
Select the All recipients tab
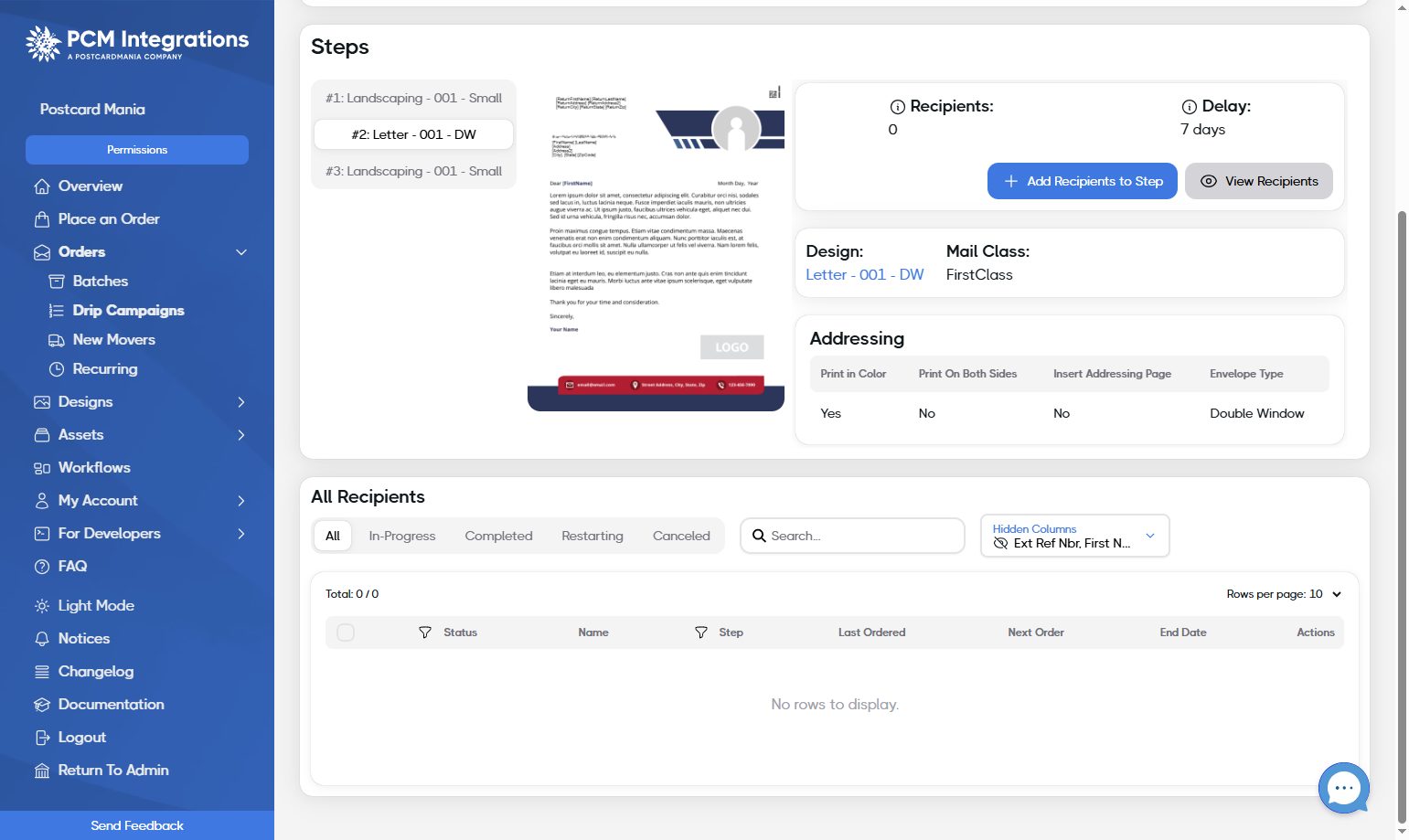point(333,536)
